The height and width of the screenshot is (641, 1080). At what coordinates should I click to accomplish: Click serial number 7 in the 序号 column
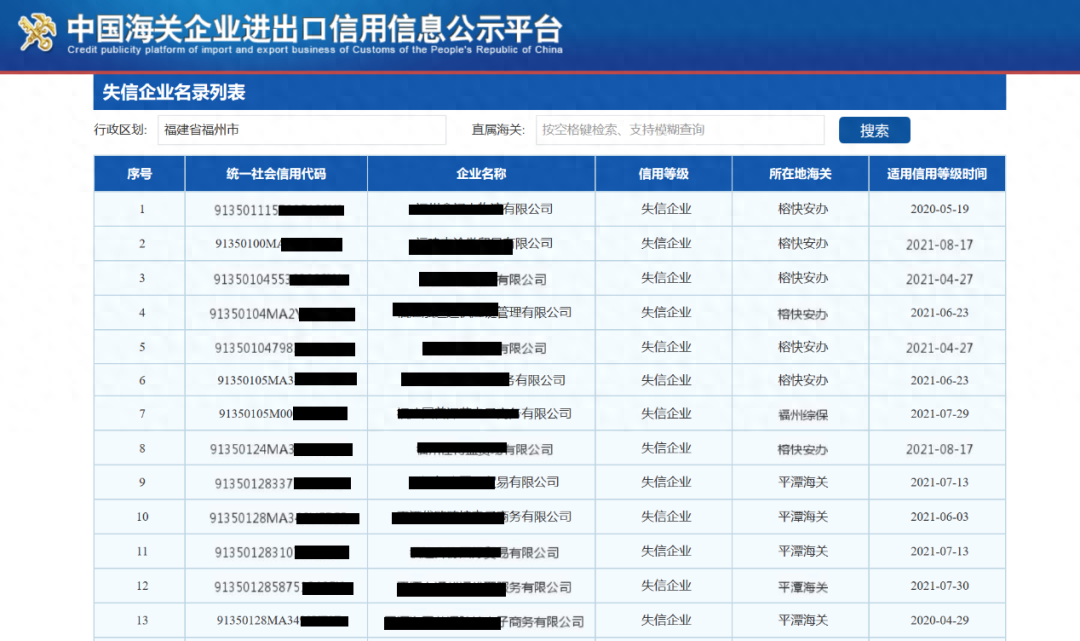(x=142, y=413)
